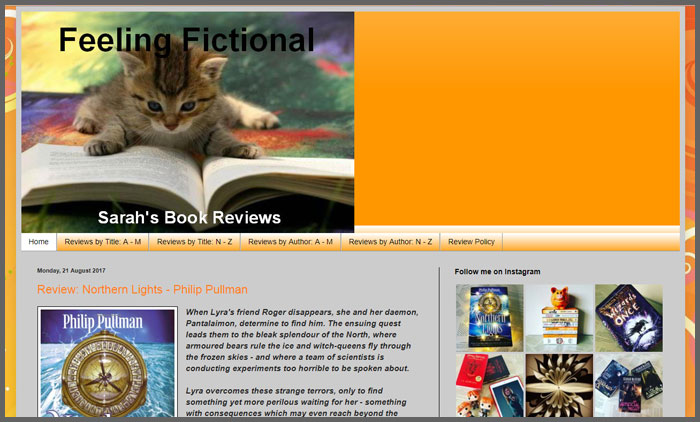
Task: Open the Home tab
Action: click(x=38, y=242)
